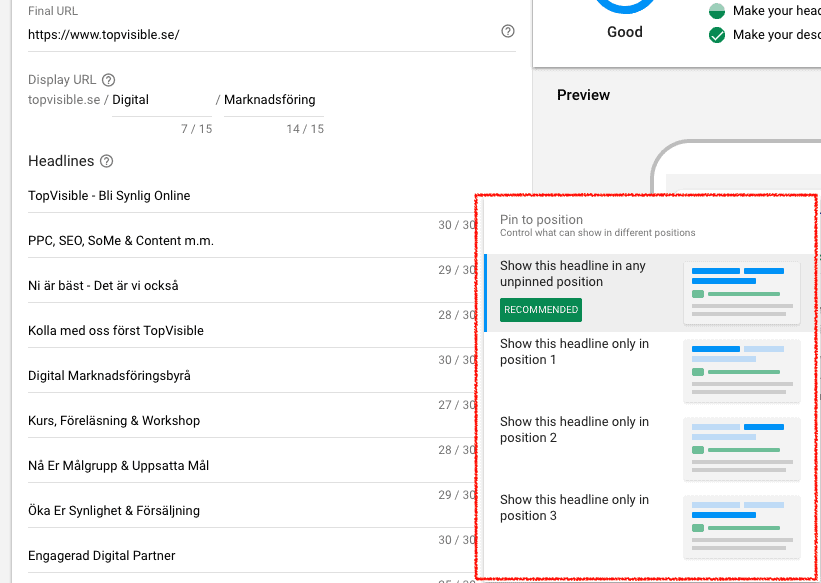Click the 'topvisible.se /' domain text

(68, 100)
